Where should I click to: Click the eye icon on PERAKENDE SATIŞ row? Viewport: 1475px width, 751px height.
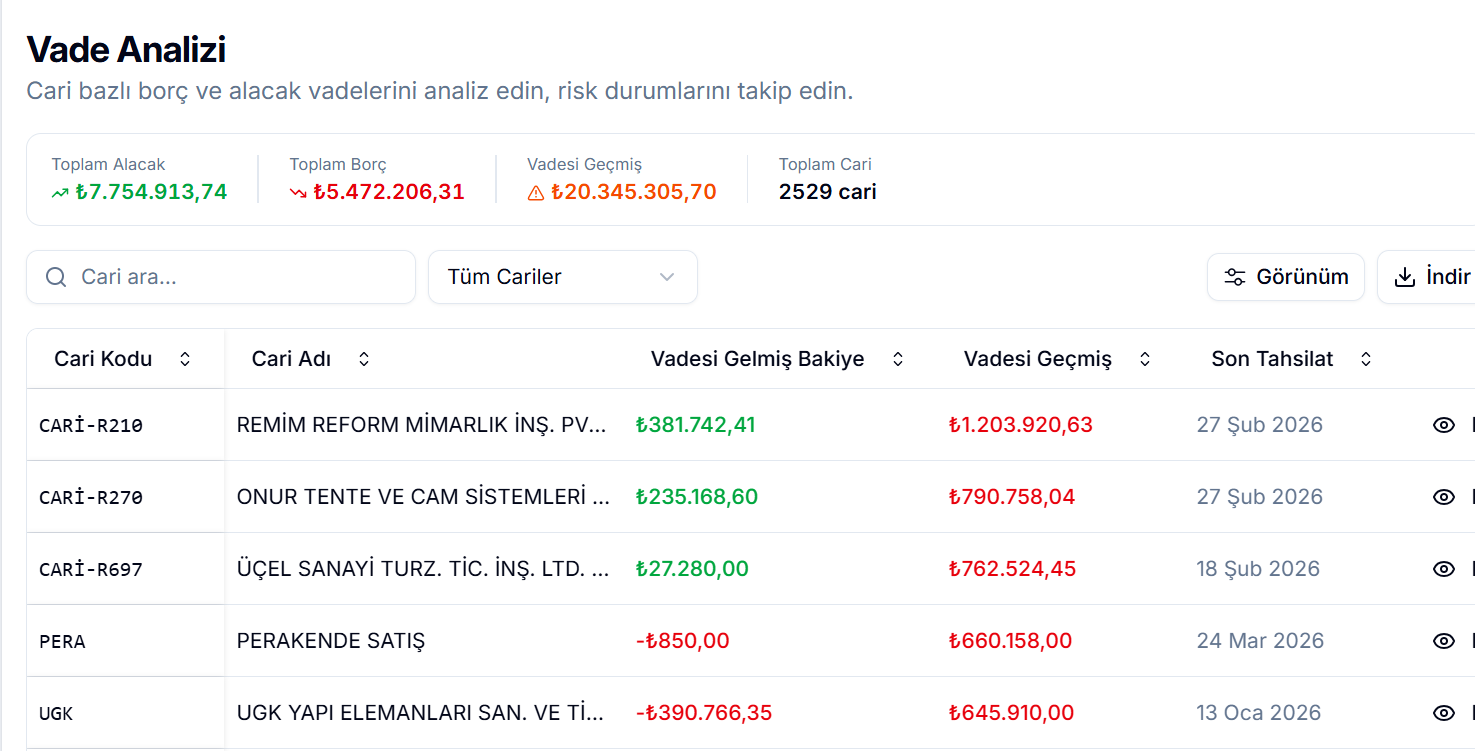[1444, 641]
